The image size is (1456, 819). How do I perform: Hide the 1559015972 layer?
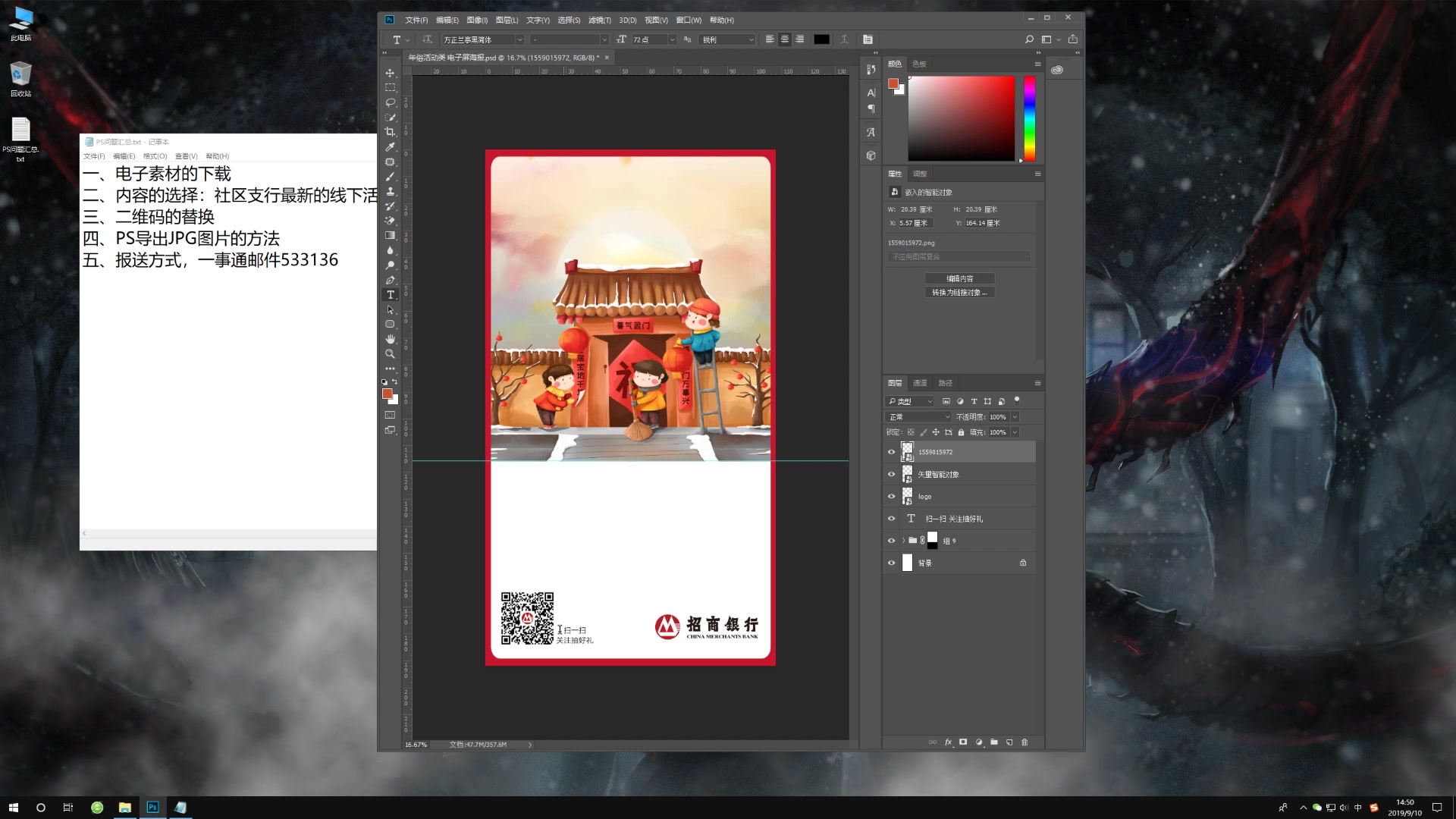[x=891, y=452]
